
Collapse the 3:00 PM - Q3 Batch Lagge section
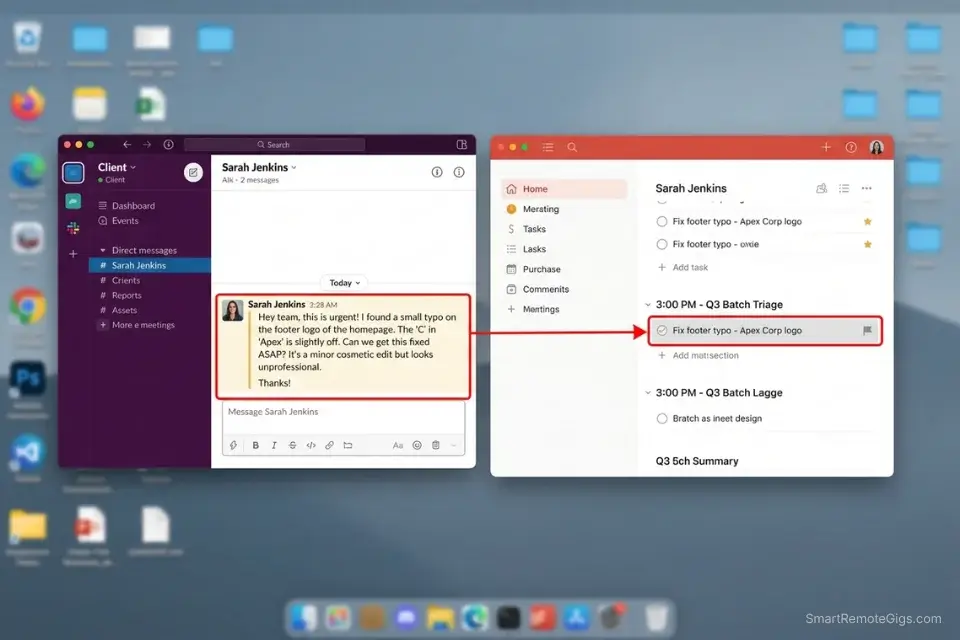[x=648, y=393]
